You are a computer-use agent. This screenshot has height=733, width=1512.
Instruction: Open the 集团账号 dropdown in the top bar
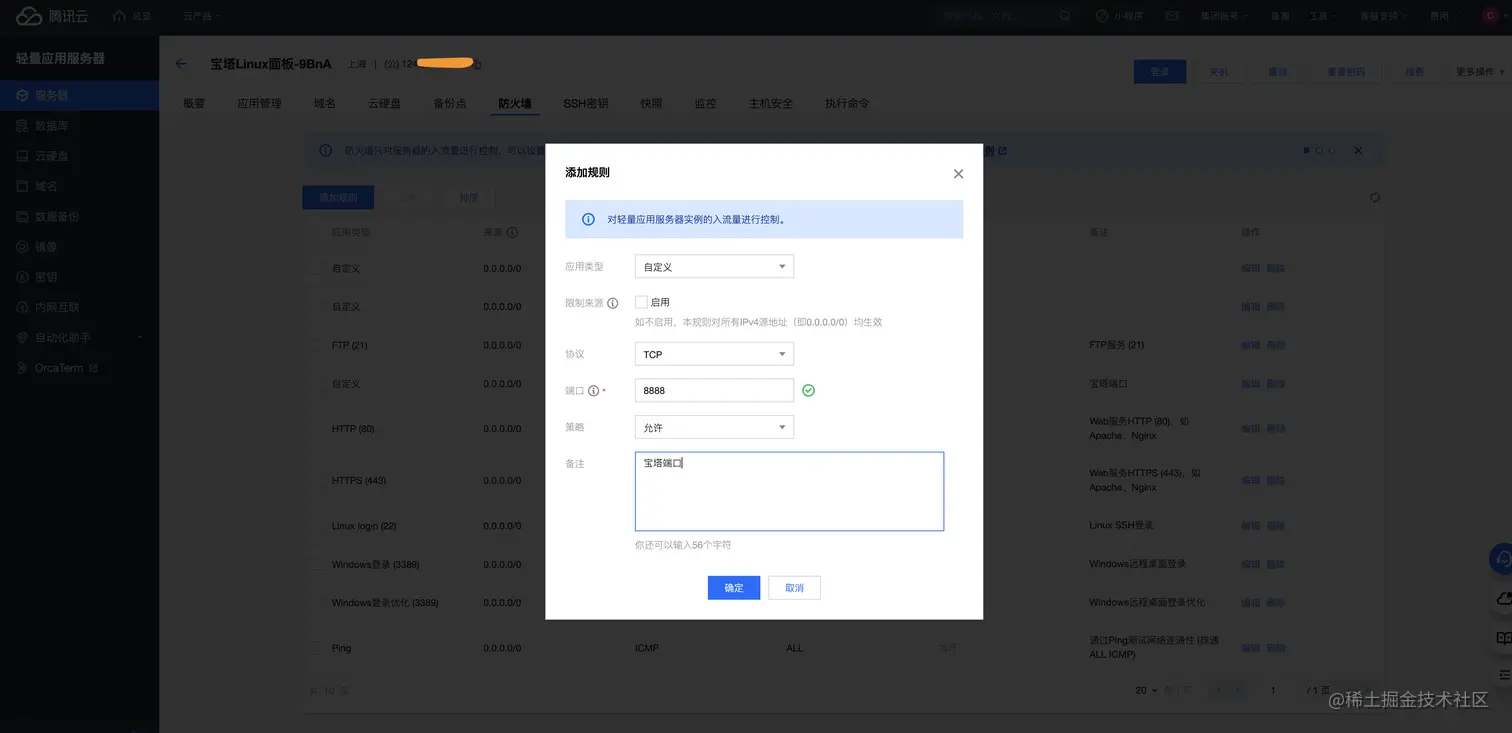coord(1224,16)
